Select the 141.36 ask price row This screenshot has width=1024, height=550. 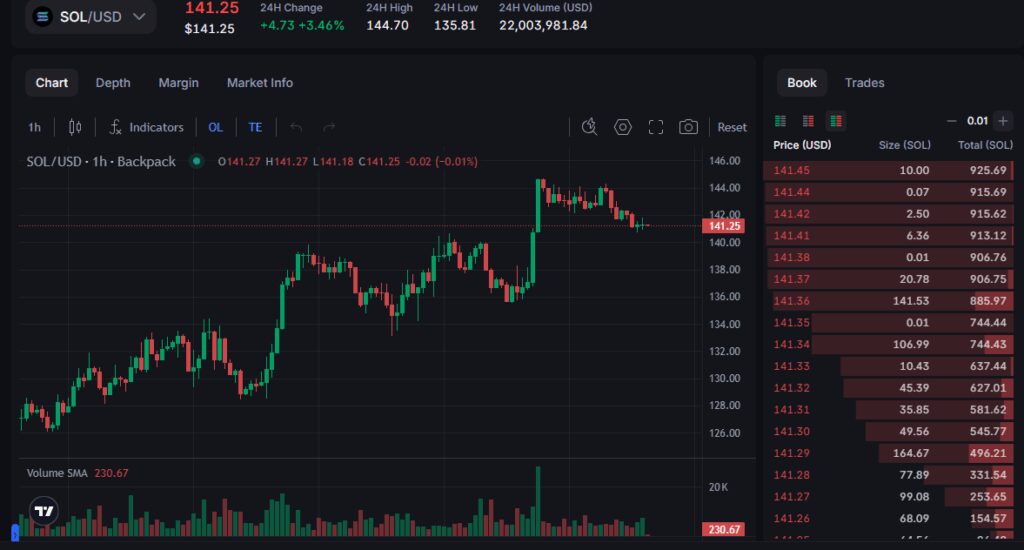[888, 301]
